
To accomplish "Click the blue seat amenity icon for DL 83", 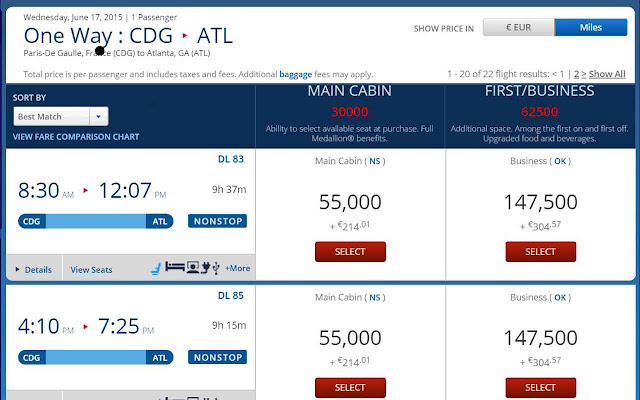I will pos(156,269).
